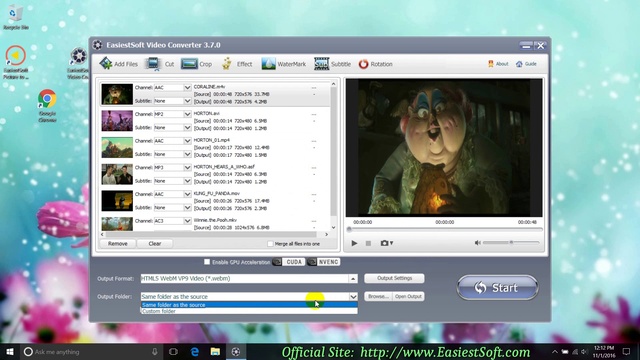The image size is (640, 360).
Task: Select 'Same folder as the source' option
Action: [249, 305]
